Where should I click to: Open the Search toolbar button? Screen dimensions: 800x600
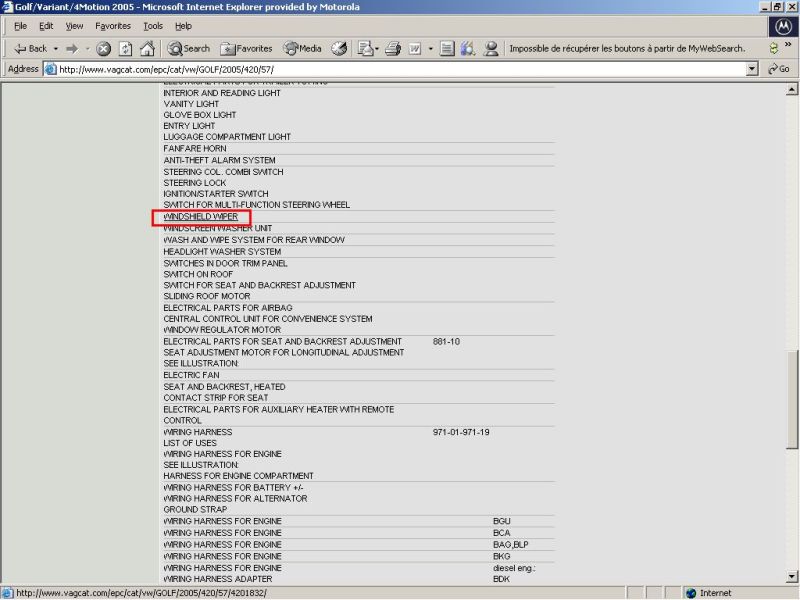pyautogui.click(x=189, y=48)
